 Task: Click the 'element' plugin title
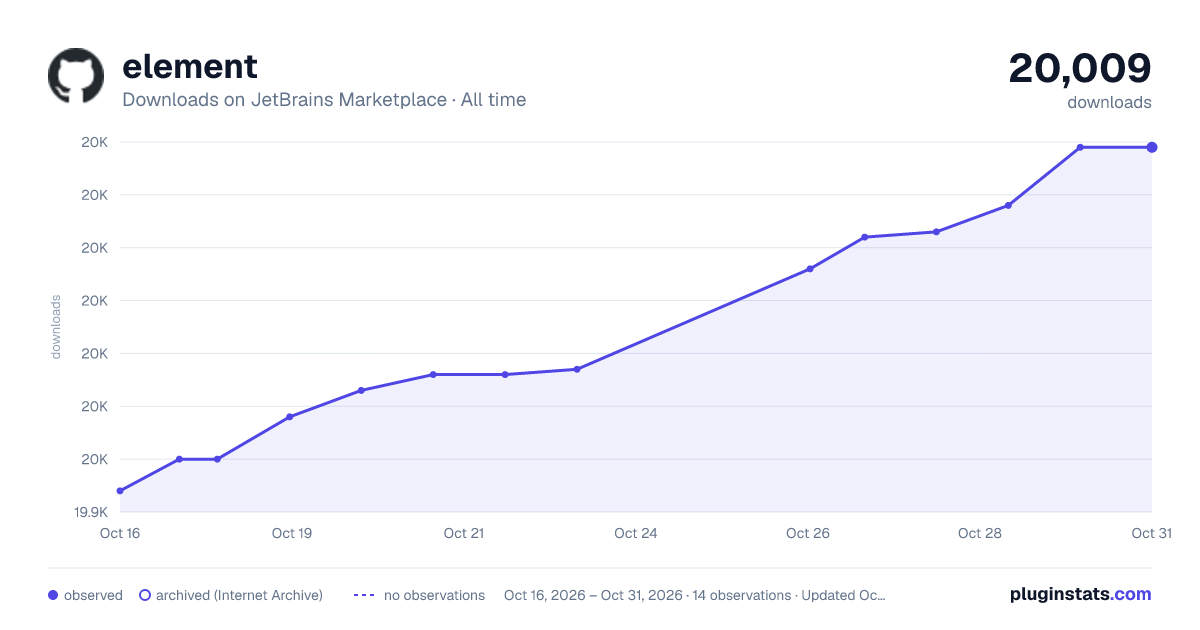[190, 66]
